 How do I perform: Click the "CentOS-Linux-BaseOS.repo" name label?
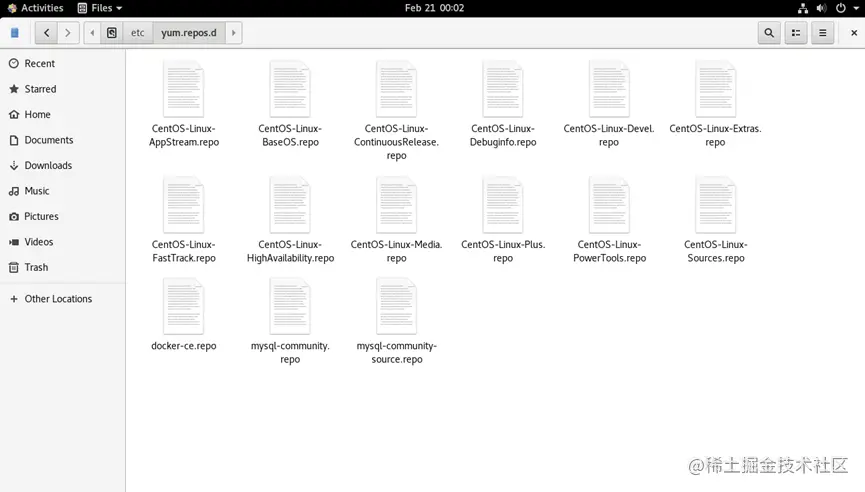(x=290, y=135)
